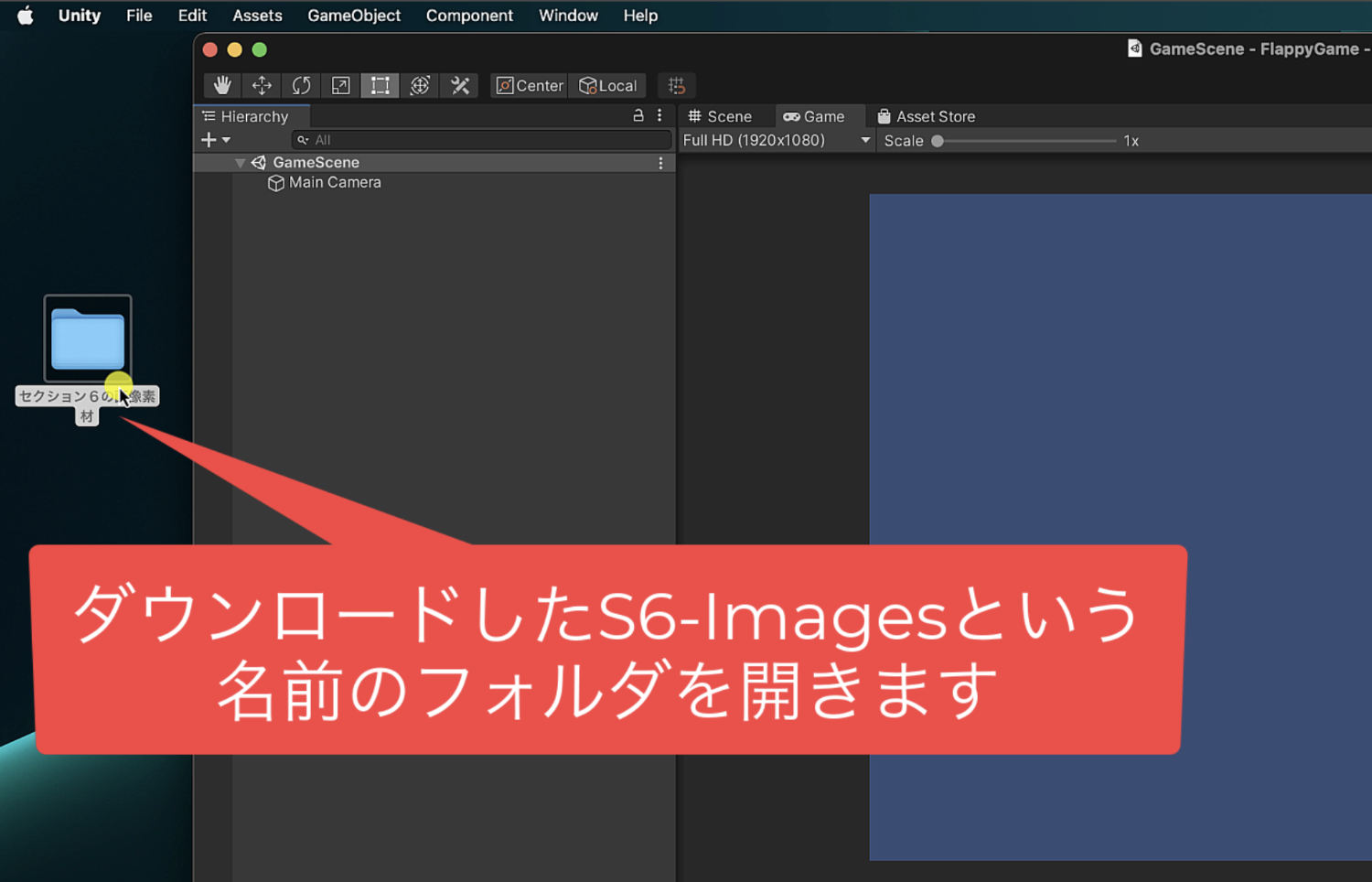Open the Hierarchy create plus dropdown

click(215, 140)
